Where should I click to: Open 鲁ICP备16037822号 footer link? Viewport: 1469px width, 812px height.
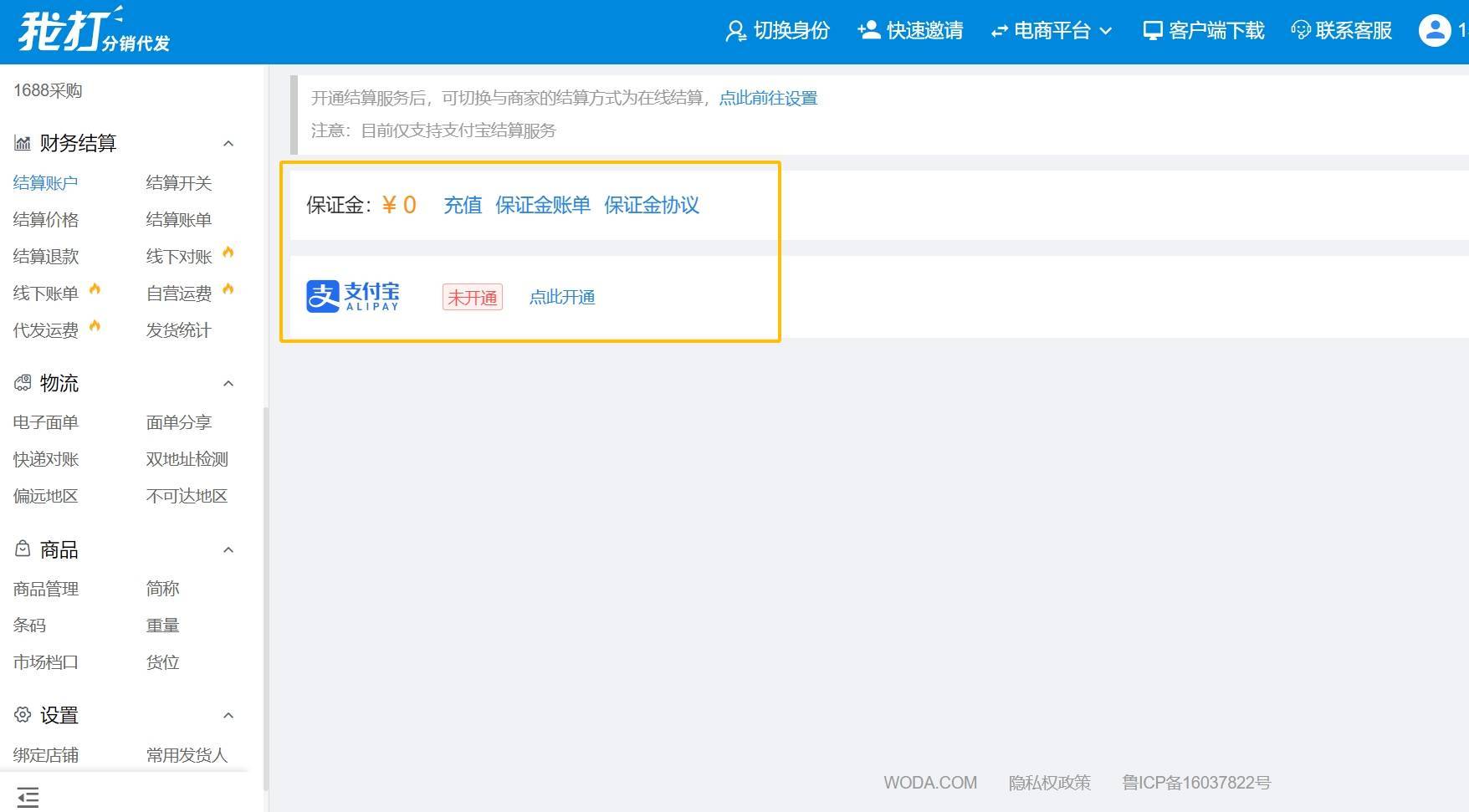[x=1196, y=783]
